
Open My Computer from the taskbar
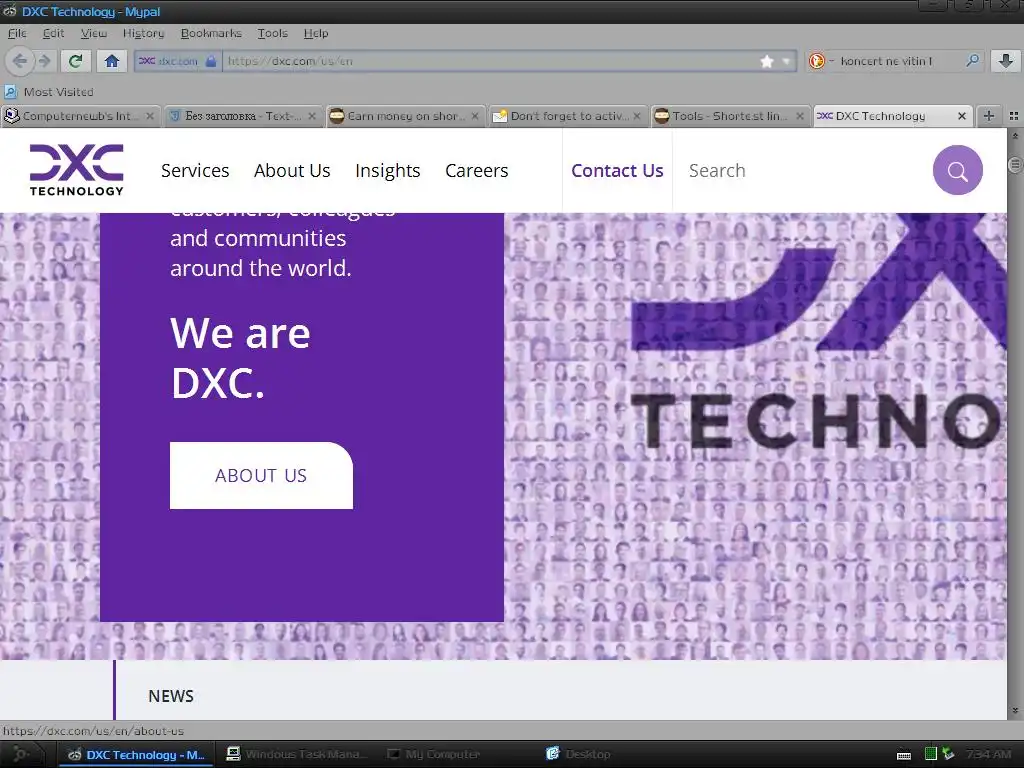[x=434, y=755]
